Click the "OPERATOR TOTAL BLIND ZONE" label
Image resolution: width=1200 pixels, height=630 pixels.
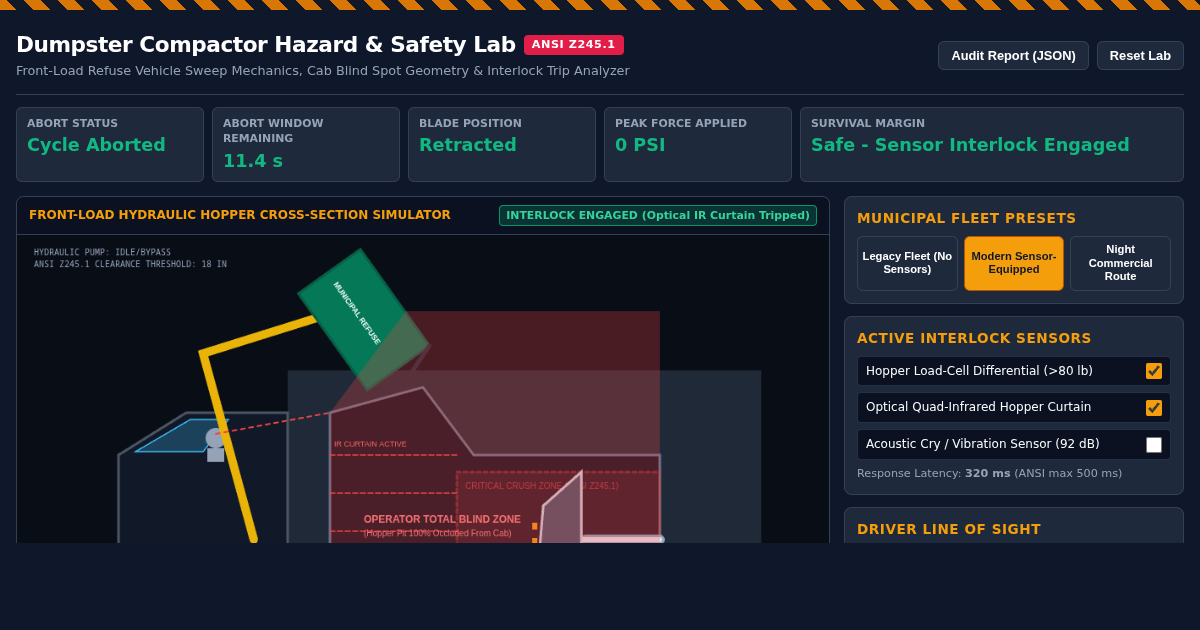[442, 519]
